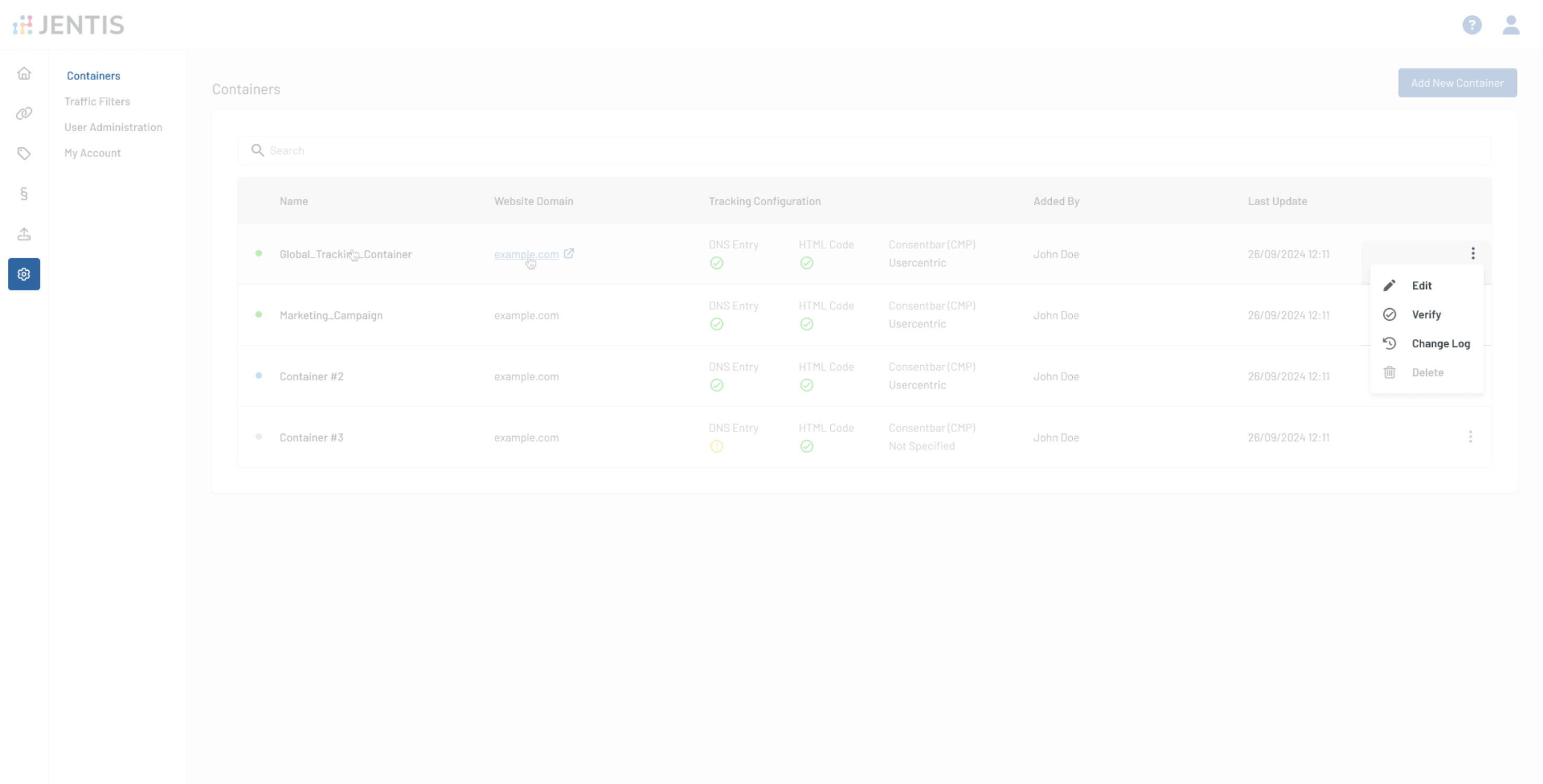Click the publish/upload sidebar icon
This screenshot has height=784, width=1543.
click(24, 233)
